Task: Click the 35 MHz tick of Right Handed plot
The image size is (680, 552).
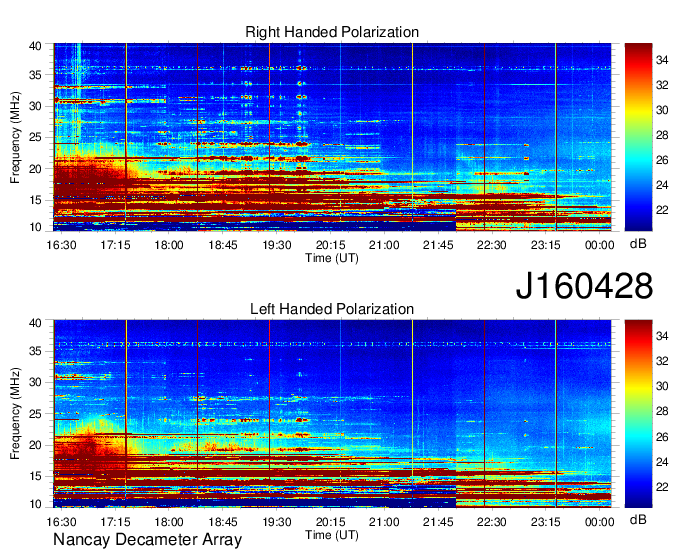Action: (35, 75)
